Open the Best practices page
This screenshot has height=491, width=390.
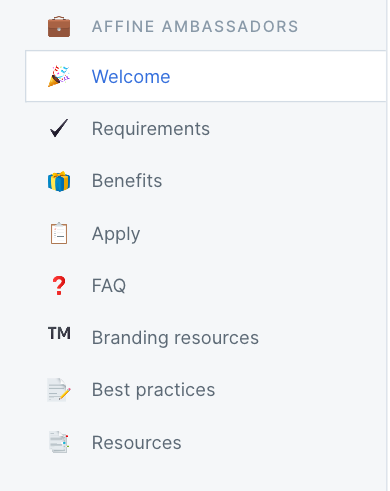(x=153, y=390)
